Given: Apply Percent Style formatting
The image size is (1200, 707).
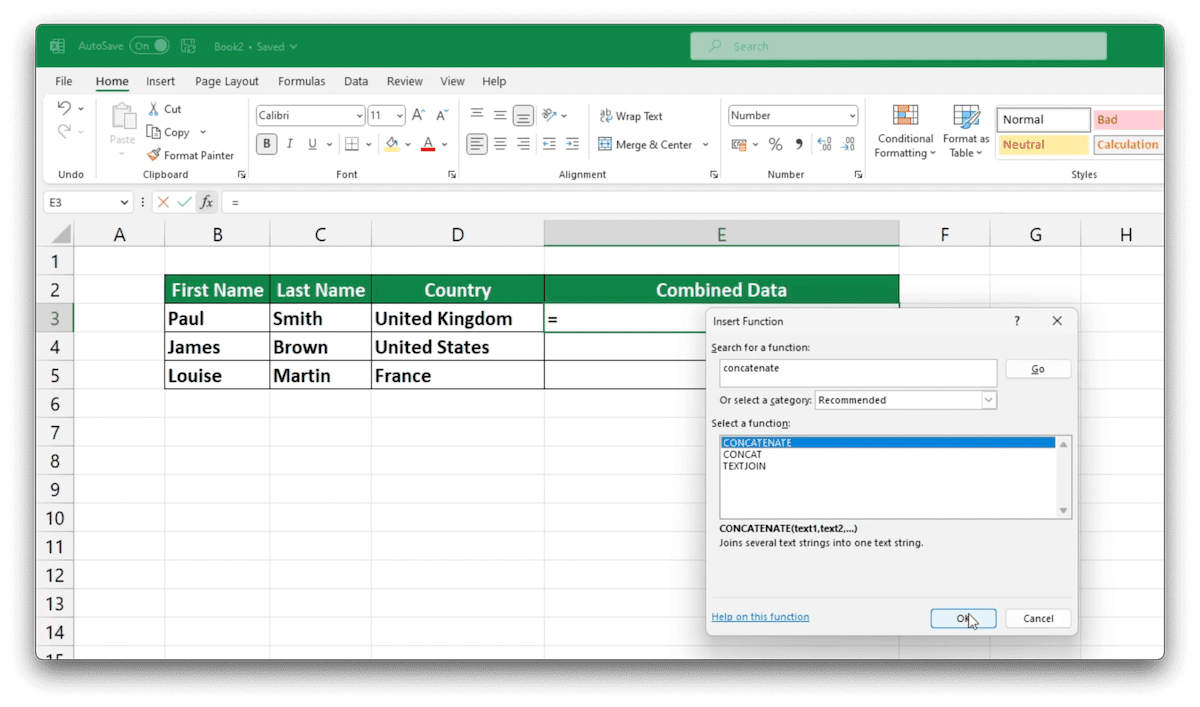Looking at the screenshot, I should pos(775,144).
